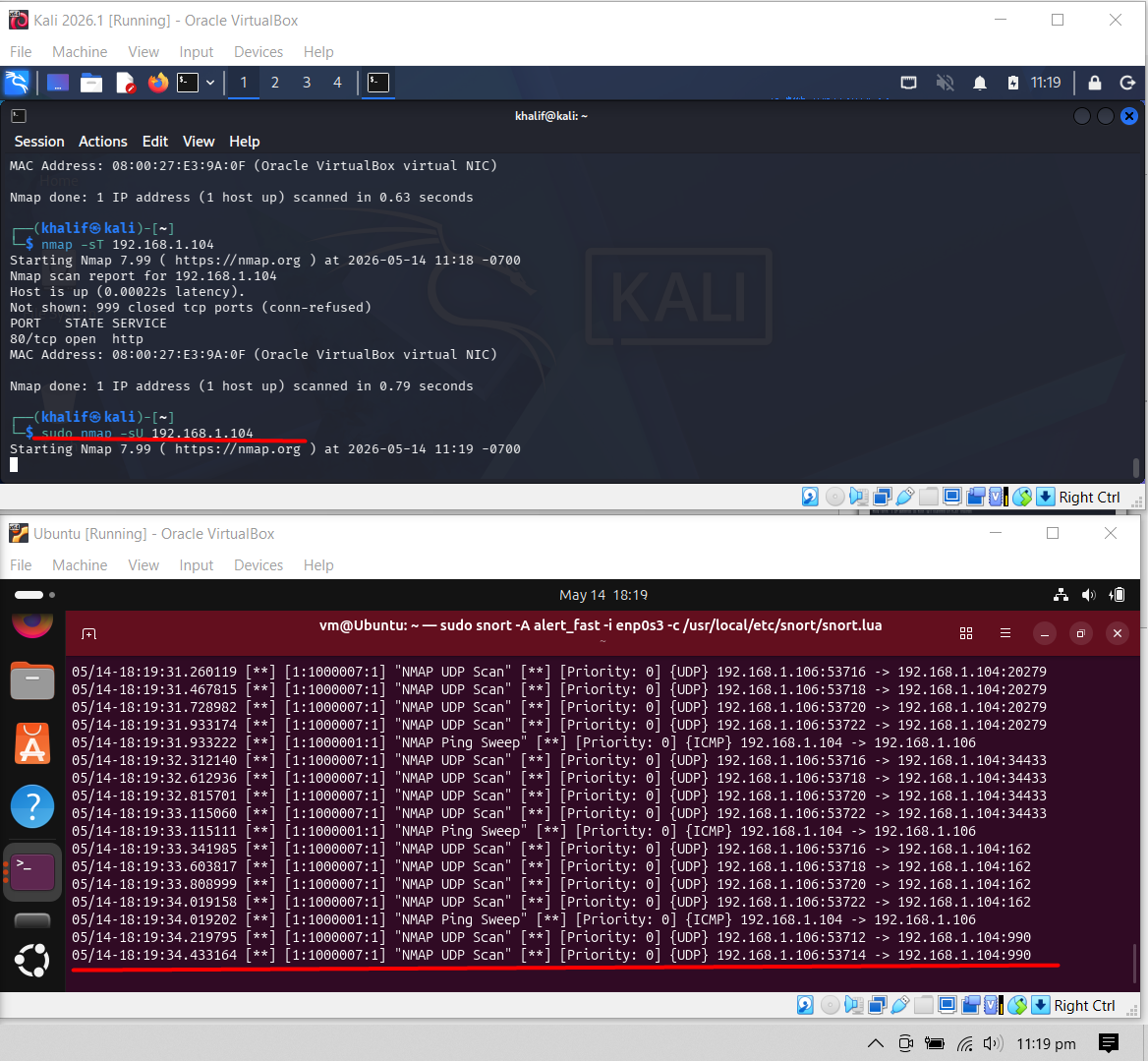Click USB devices icon in Kali VM status bar
Screen dimensions: 1148x1061
click(x=905, y=497)
